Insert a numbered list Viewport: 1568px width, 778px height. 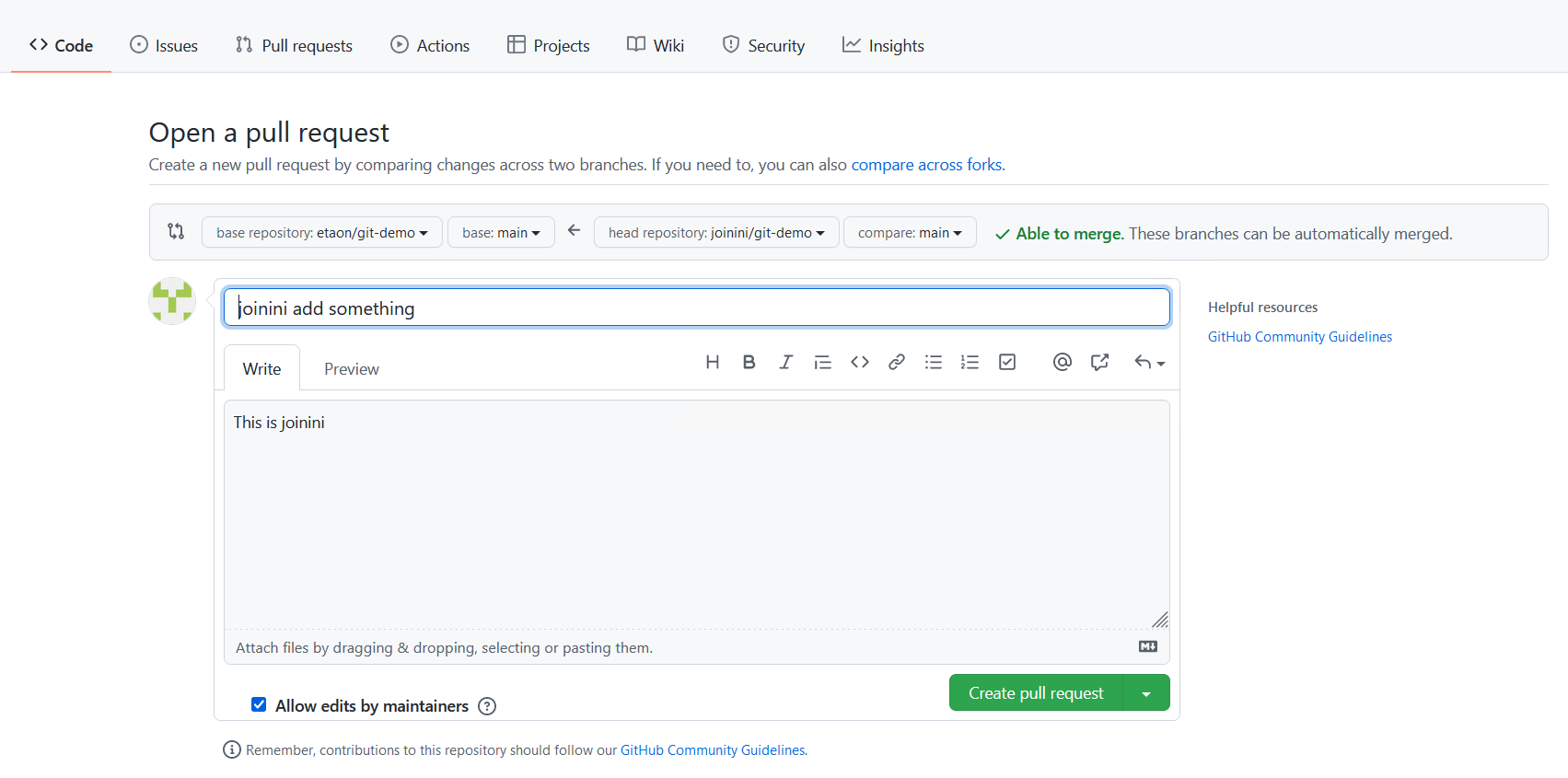[970, 362]
